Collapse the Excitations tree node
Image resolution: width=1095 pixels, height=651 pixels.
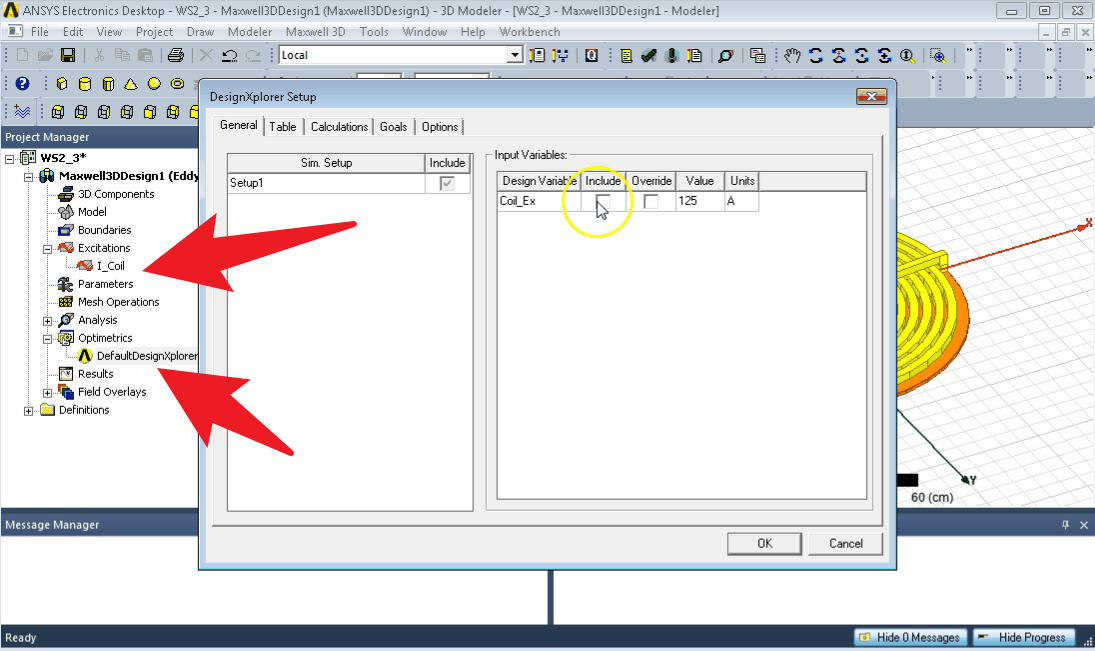pos(47,249)
